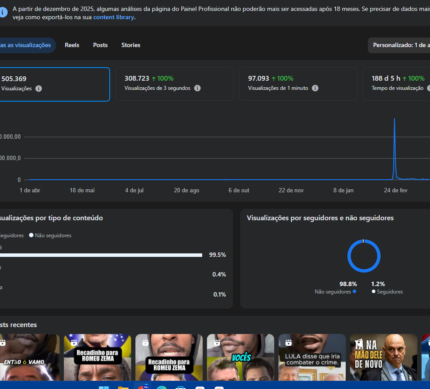Click the white 99.5% horizontal bar
The image size is (430, 389).
101,255
